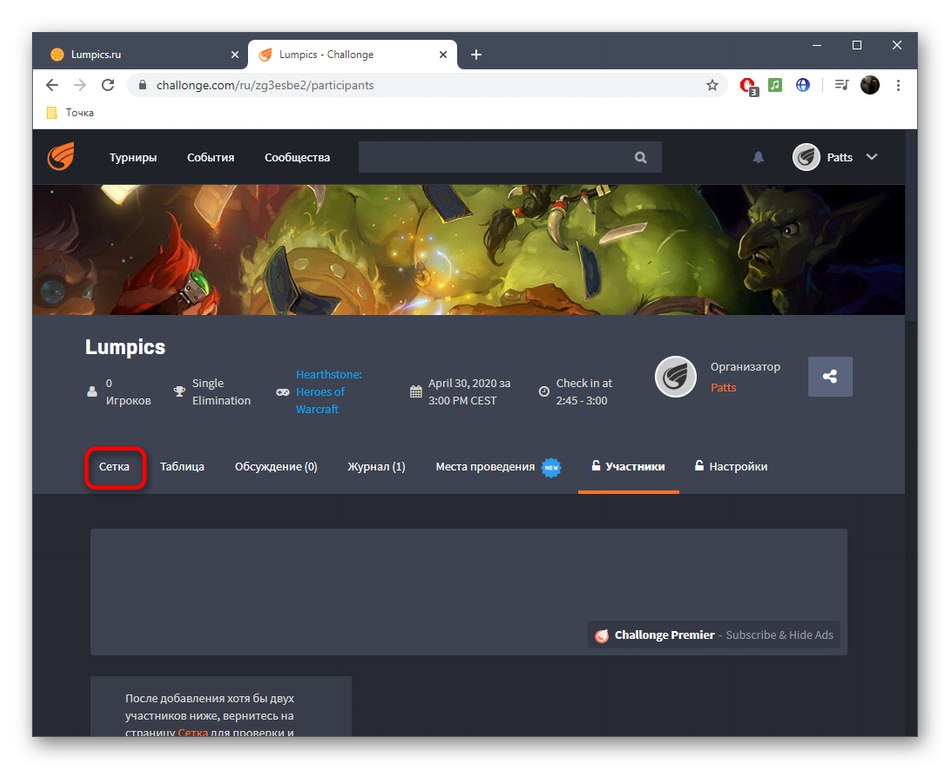Close the Lumpics.ru tab
This screenshot has width=950, height=769.
(x=235, y=55)
